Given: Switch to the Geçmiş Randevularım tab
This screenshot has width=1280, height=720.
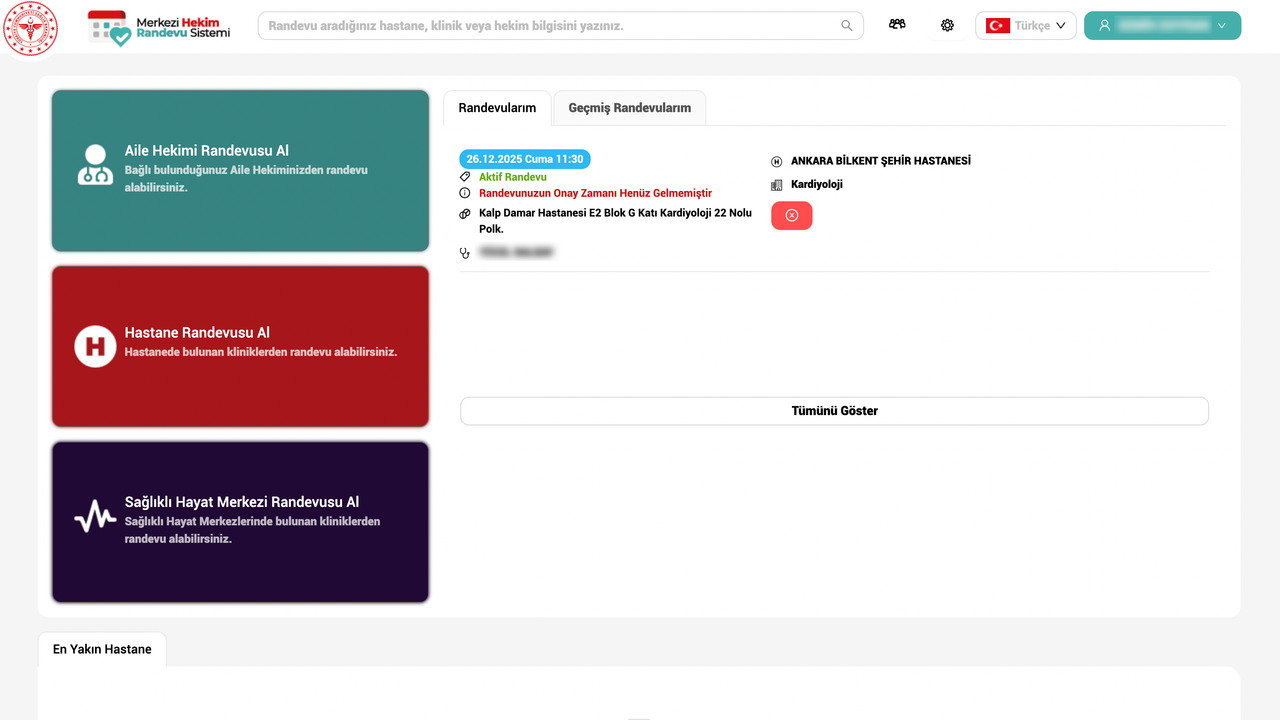Looking at the screenshot, I should point(629,108).
